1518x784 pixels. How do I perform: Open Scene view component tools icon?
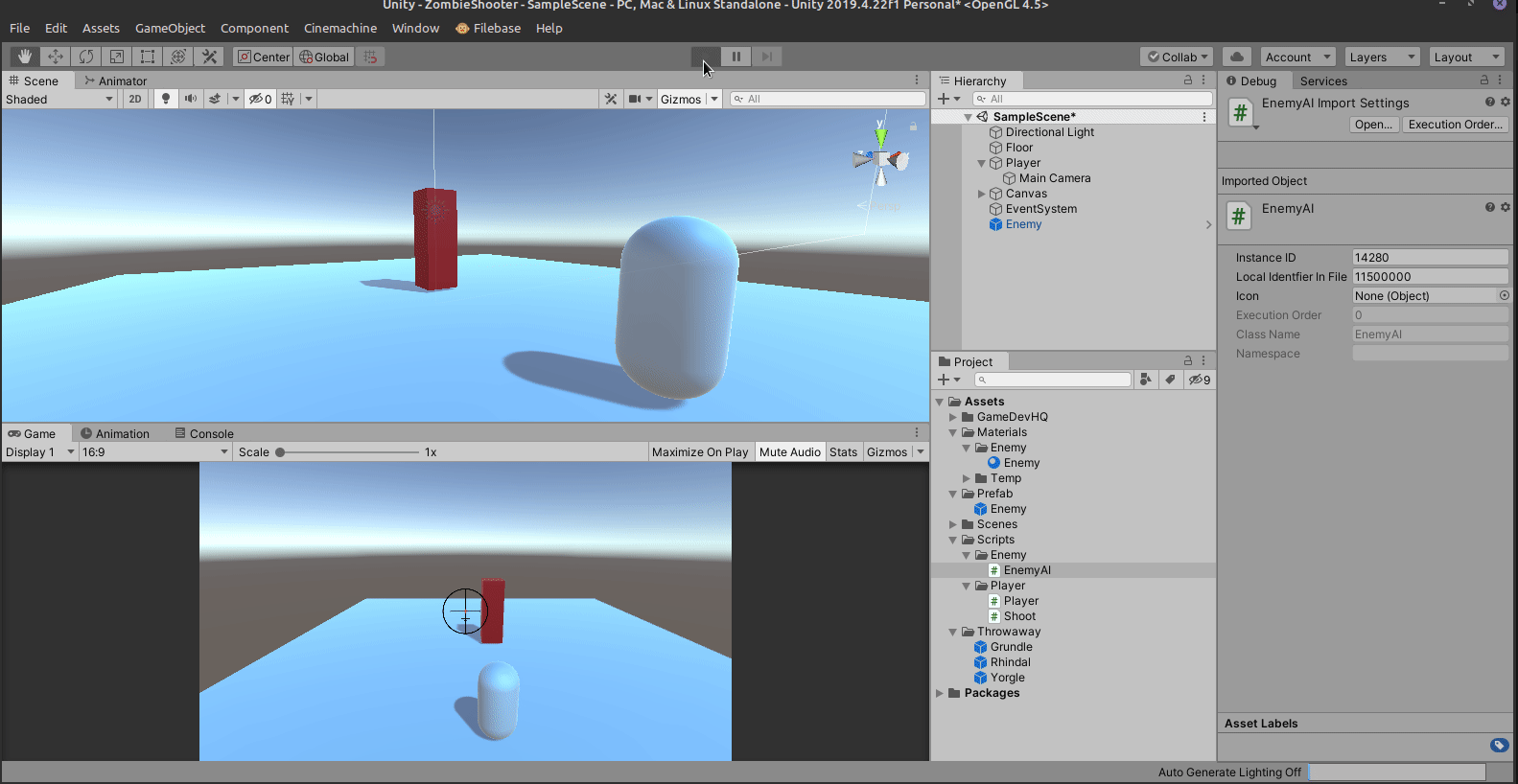tap(611, 99)
